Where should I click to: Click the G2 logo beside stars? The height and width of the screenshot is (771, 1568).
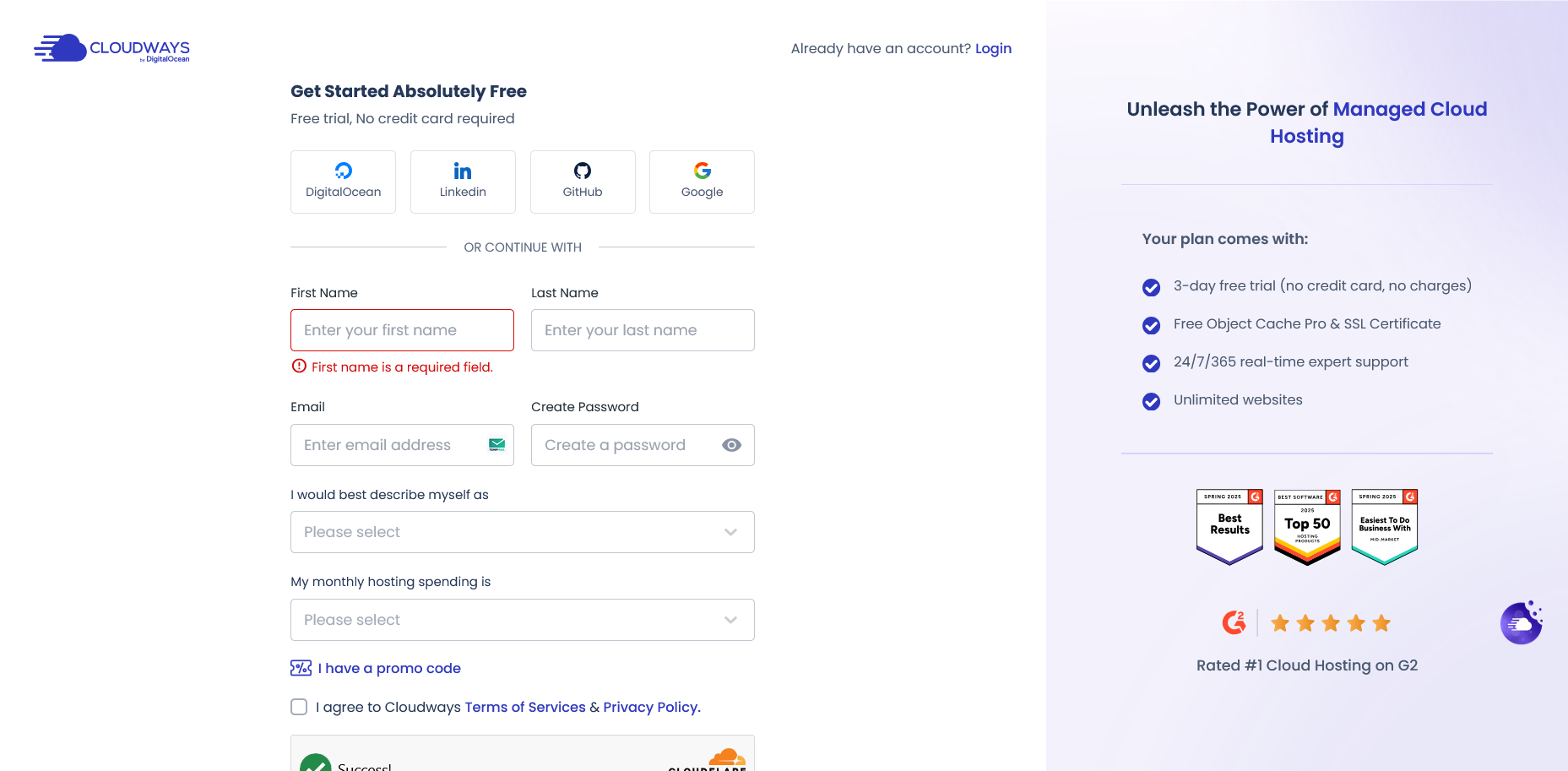(x=1234, y=622)
